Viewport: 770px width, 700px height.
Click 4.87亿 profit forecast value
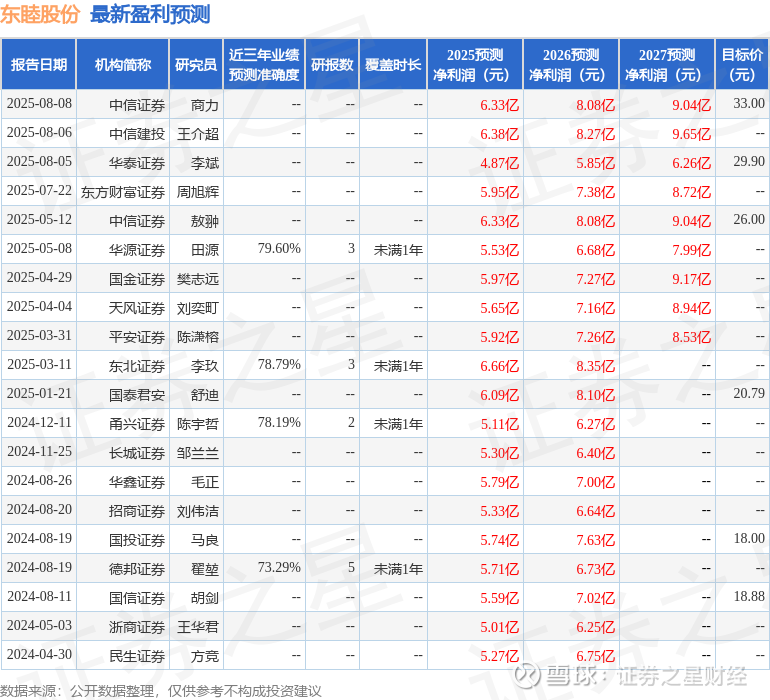click(x=499, y=163)
